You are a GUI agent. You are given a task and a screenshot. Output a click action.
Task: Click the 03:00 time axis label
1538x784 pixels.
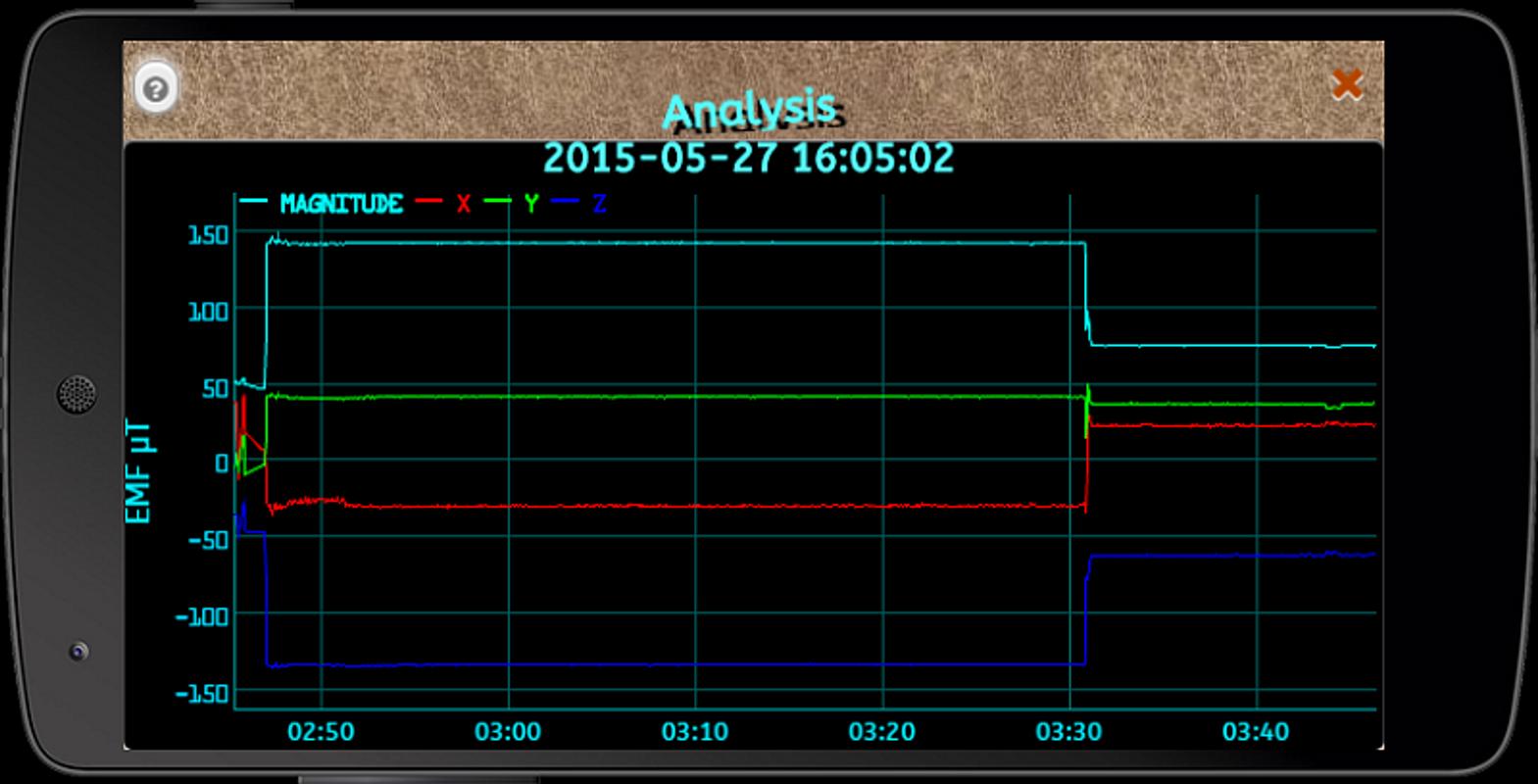click(508, 731)
